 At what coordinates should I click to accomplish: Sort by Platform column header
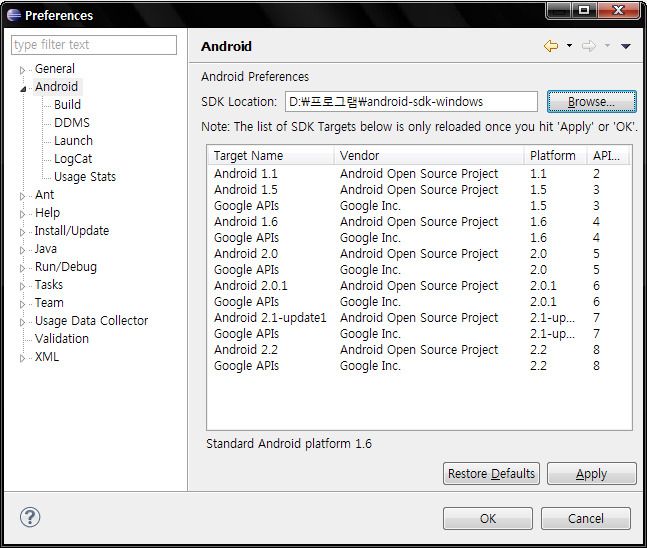tap(555, 156)
